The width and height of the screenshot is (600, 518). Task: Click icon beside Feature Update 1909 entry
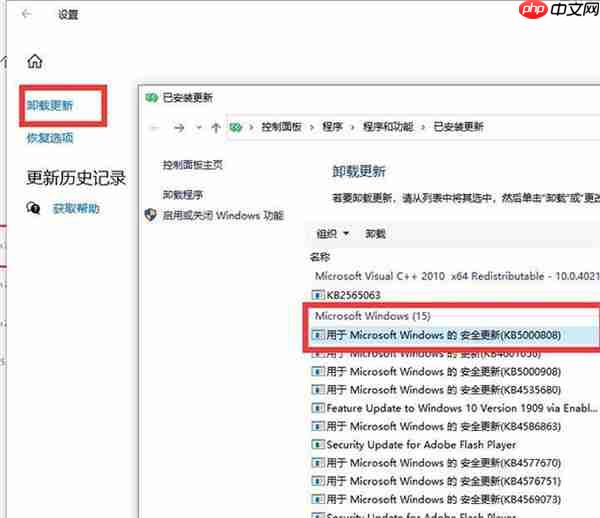click(317, 408)
